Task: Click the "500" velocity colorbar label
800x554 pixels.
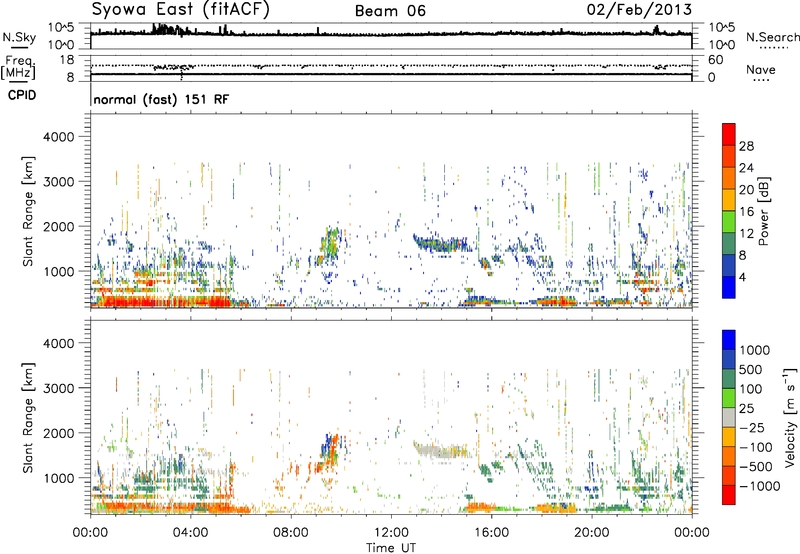Action: click(751, 369)
